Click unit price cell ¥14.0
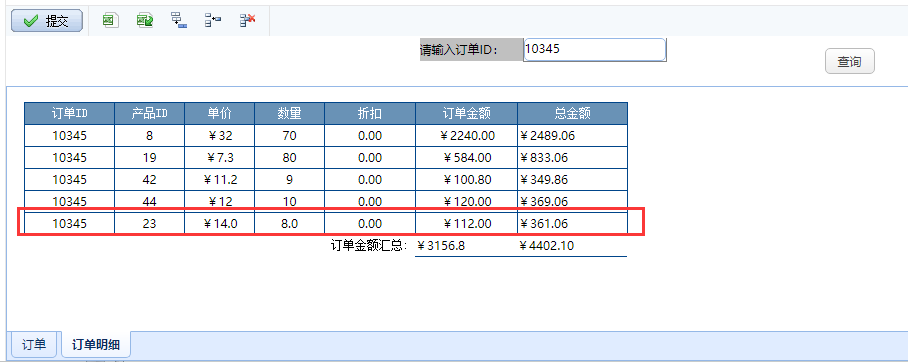Image resolution: width=908 pixels, height=362 pixels. (x=219, y=224)
